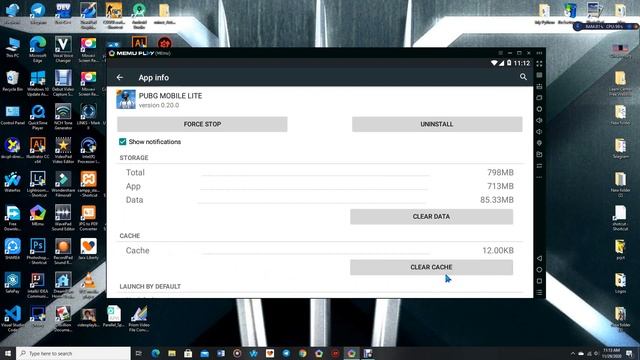Tap Android Recents square in MEmu sidebar
The height and width of the screenshot is (360, 640).
tap(539, 281)
